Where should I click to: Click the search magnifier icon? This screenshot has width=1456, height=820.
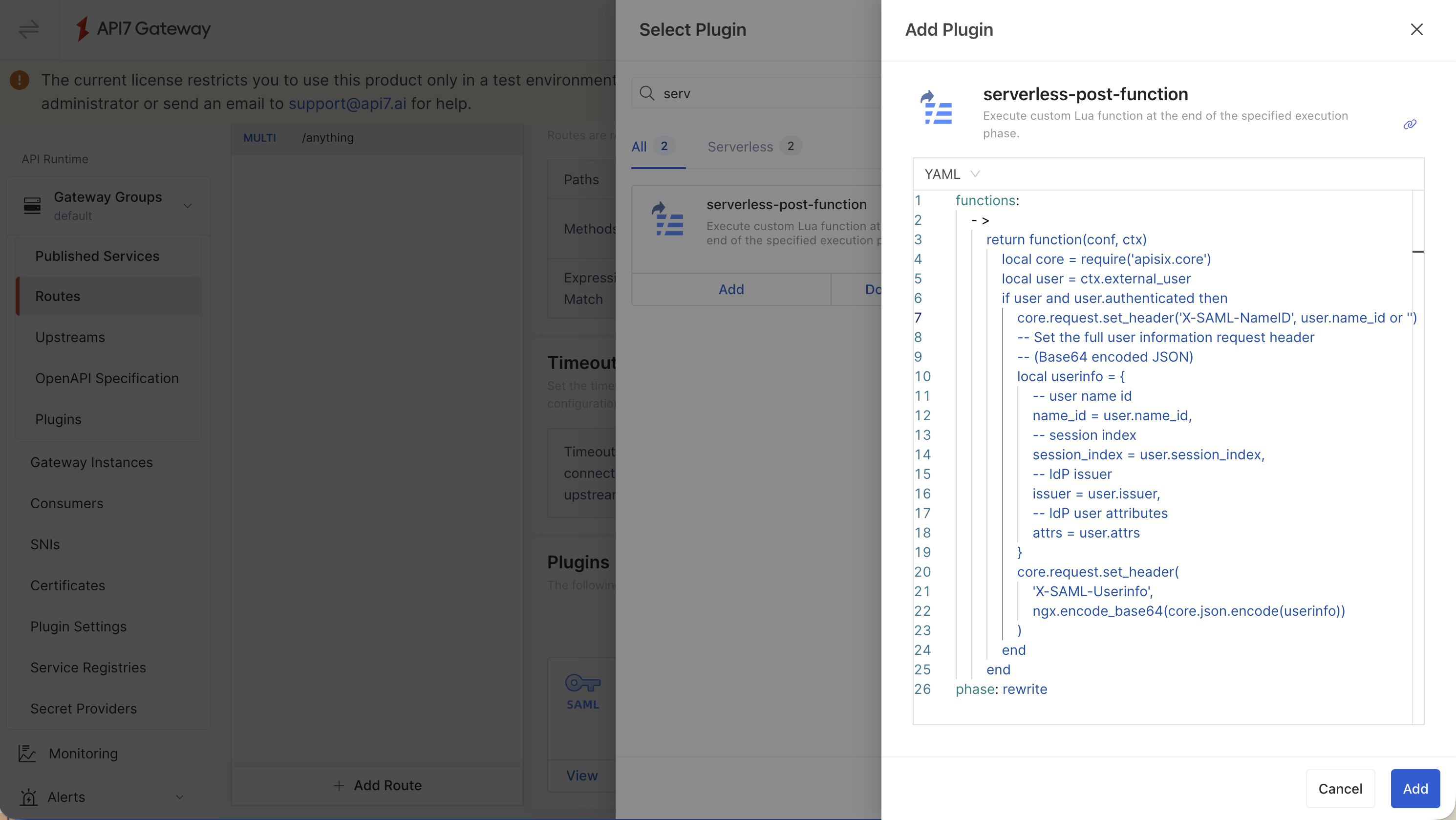coord(648,93)
